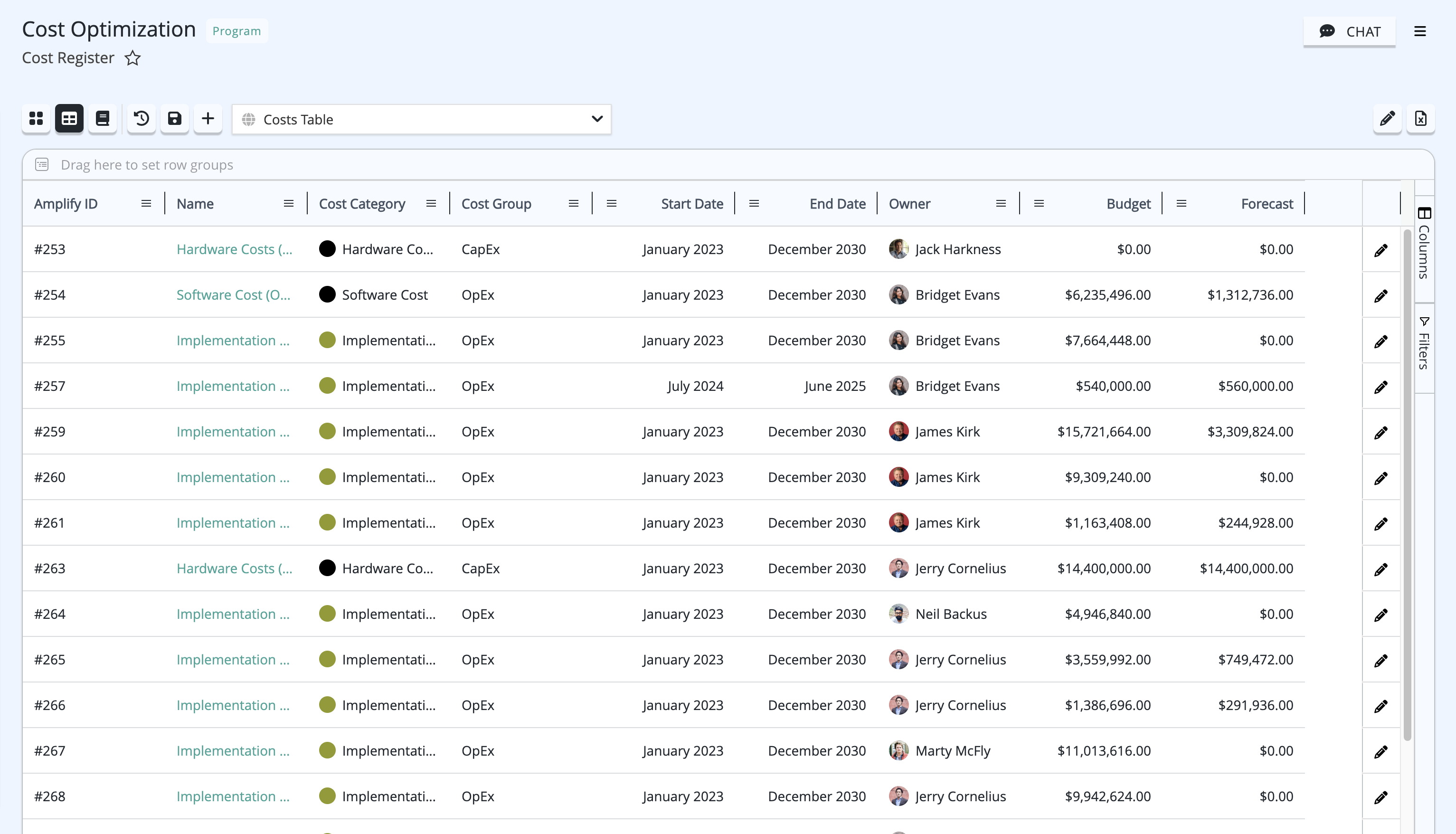1456x834 pixels.
Task: Favorite the Cost Register with star icon
Action: point(133,58)
